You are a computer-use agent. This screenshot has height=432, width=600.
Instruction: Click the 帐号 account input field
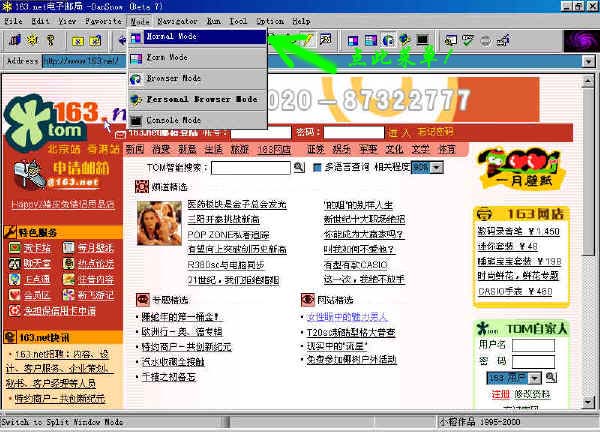click(261, 132)
